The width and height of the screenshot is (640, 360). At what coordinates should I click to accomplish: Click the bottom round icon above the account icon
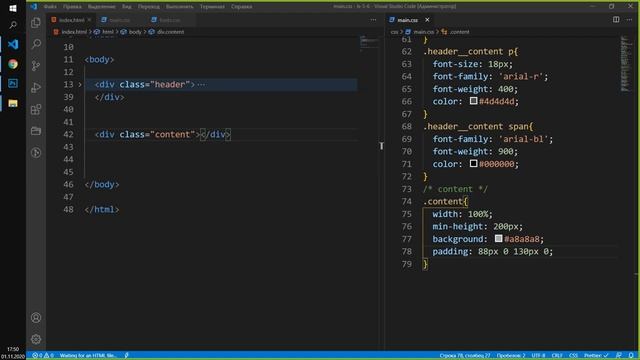point(36,153)
